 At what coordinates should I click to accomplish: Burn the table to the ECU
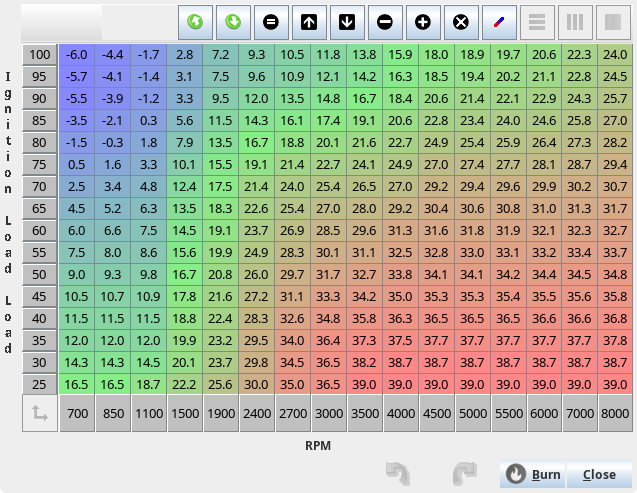532,474
